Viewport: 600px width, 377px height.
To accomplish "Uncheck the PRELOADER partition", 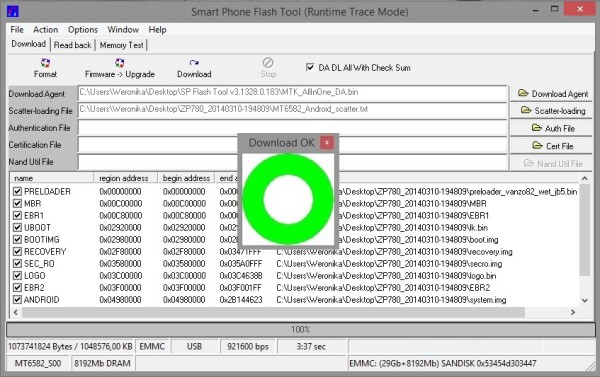I will tap(17, 191).
